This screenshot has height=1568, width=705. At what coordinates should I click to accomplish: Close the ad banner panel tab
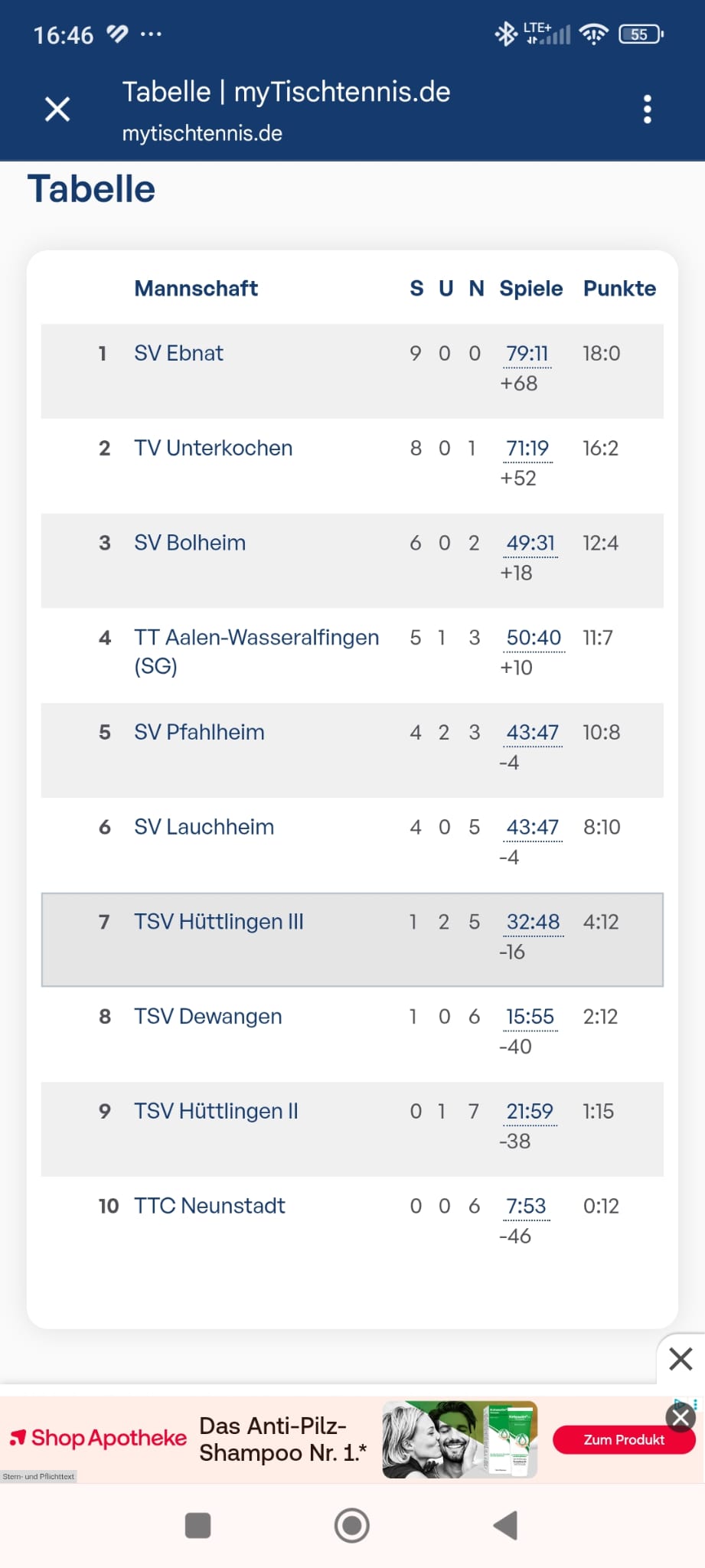coord(681,1359)
